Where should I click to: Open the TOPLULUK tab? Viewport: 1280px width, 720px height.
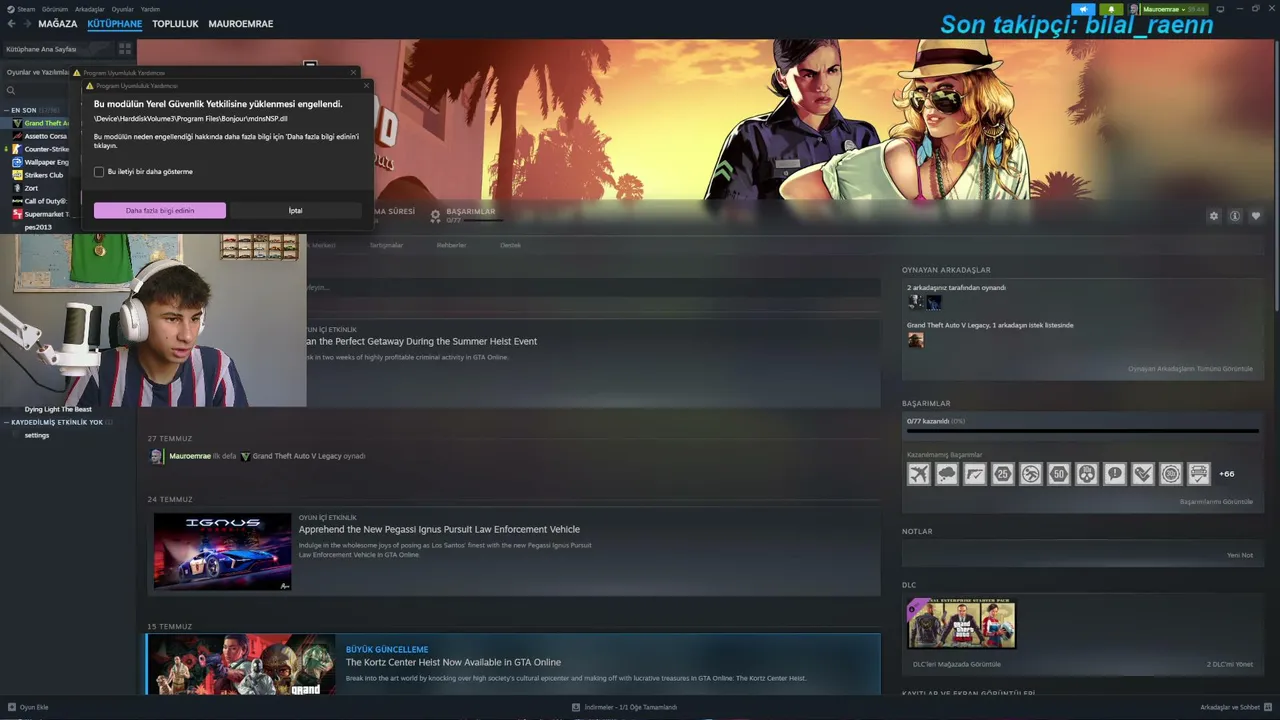(175, 24)
